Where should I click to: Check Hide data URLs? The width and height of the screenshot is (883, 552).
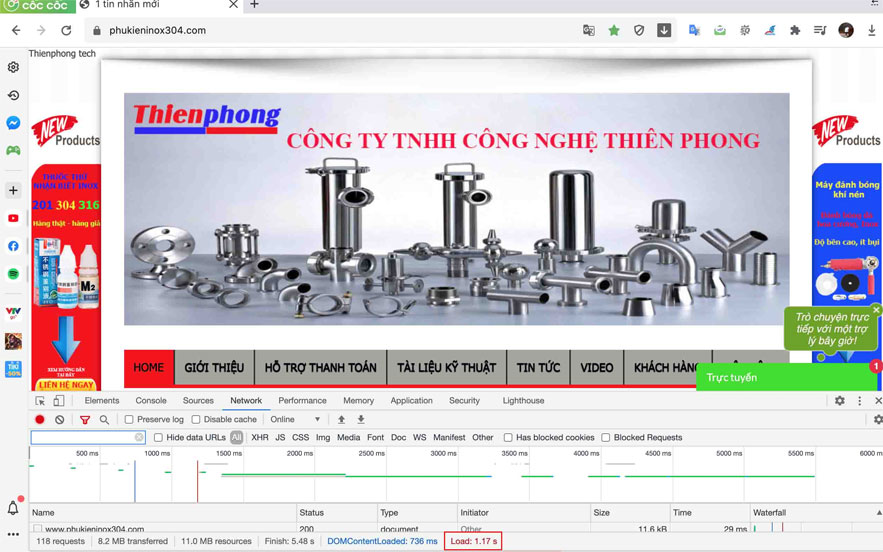[158, 438]
